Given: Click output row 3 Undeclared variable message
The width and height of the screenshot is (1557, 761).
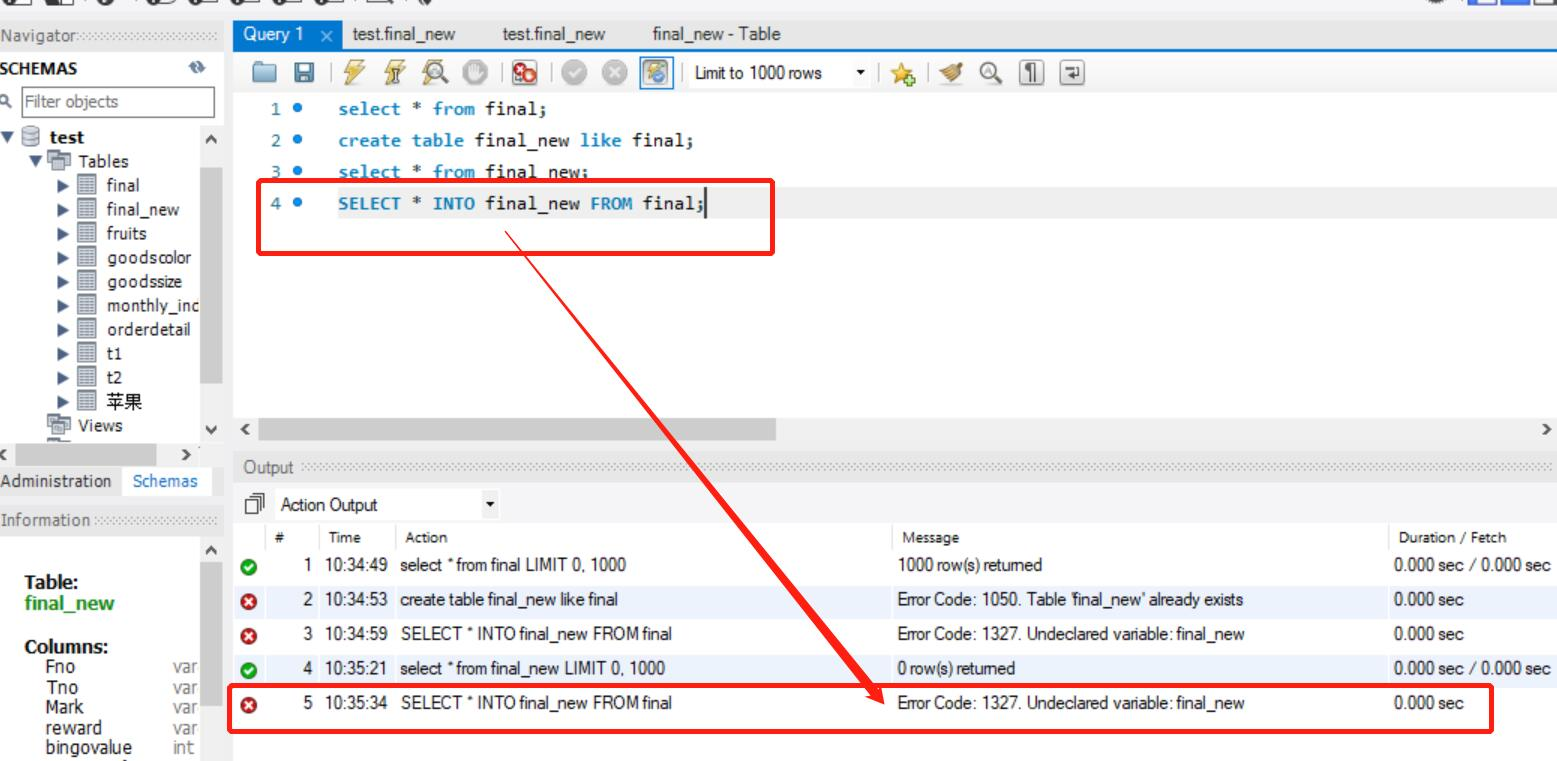Looking at the screenshot, I should tap(1071, 634).
